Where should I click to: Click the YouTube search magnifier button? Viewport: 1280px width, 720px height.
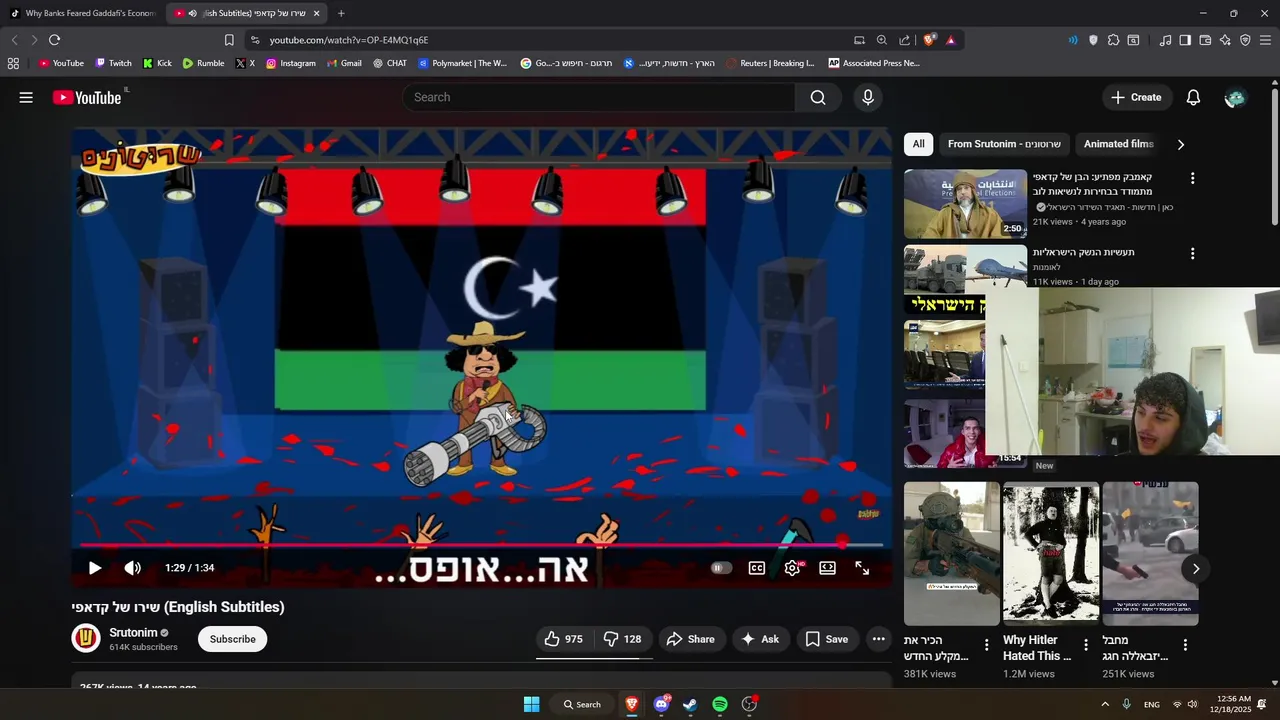pos(818,97)
